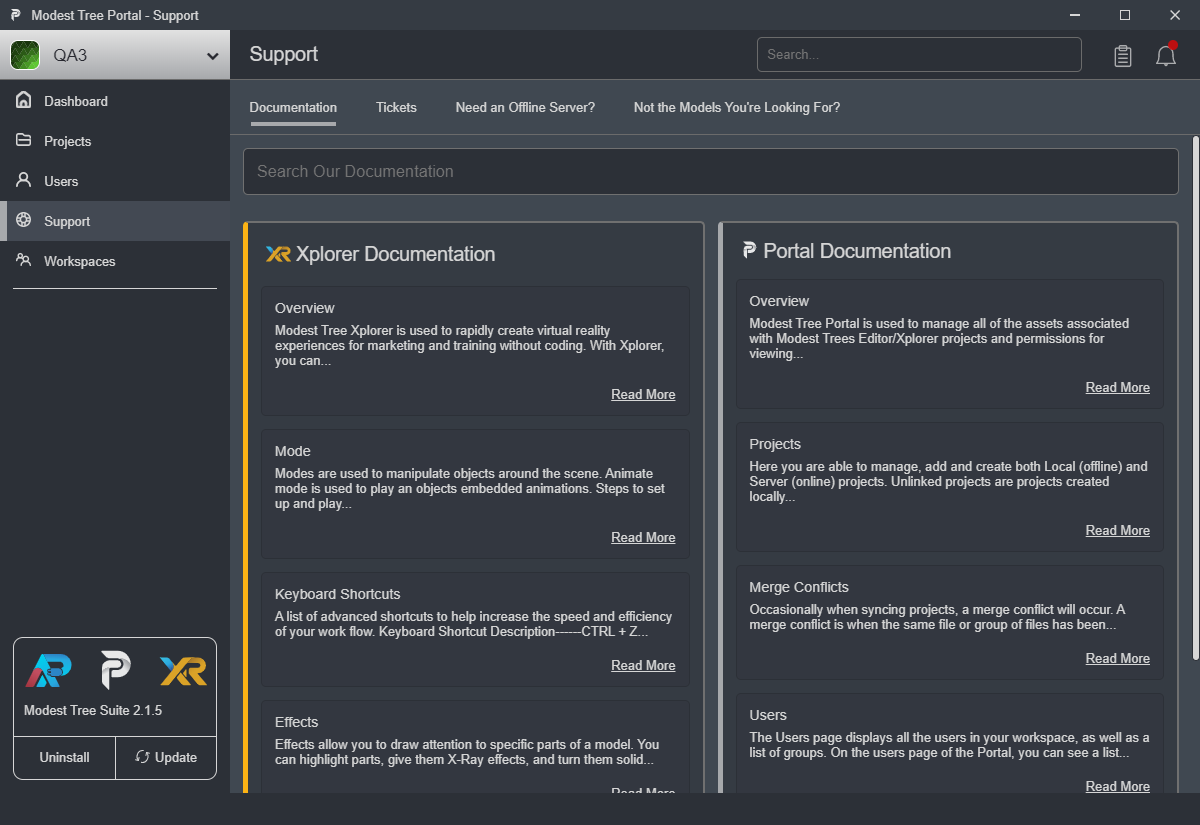
Task: Open the clipboard tasks icon
Action: point(1123,56)
